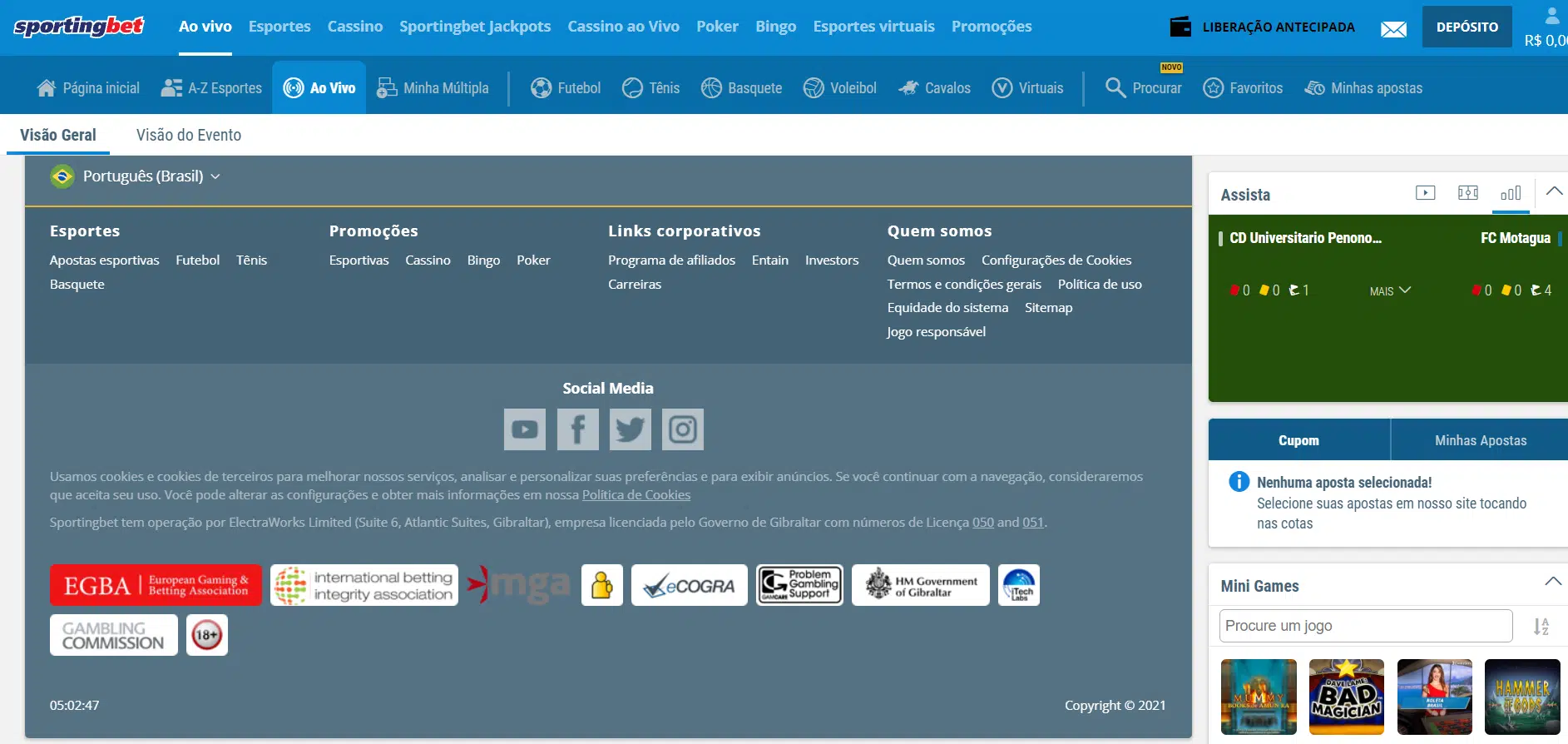The height and width of the screenshot is (744, 1568).
Task: Open Jogo responsável footer link
Action: pyautogui.click(x=937, y=332)
